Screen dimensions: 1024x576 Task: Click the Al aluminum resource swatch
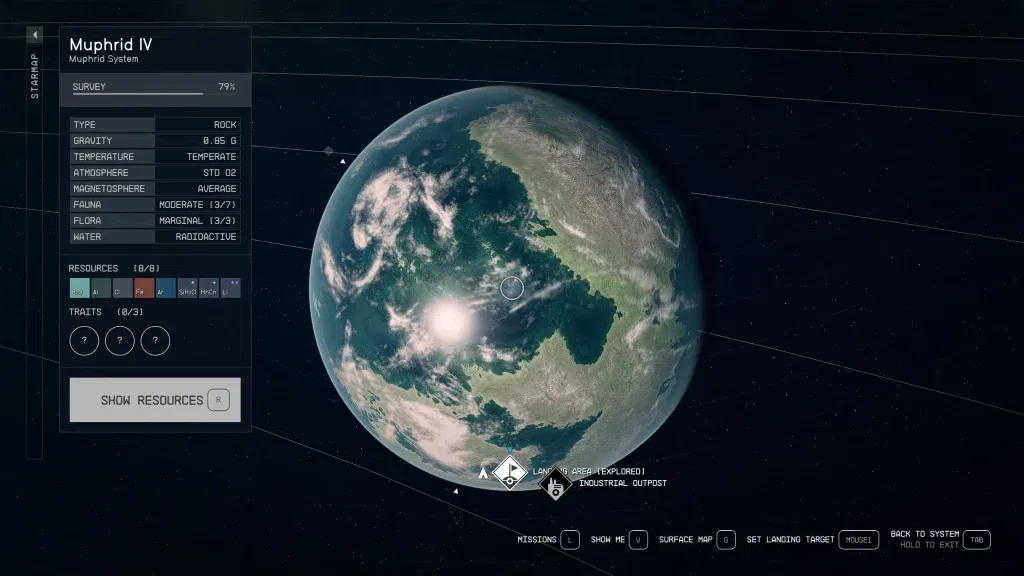[102, 288]
